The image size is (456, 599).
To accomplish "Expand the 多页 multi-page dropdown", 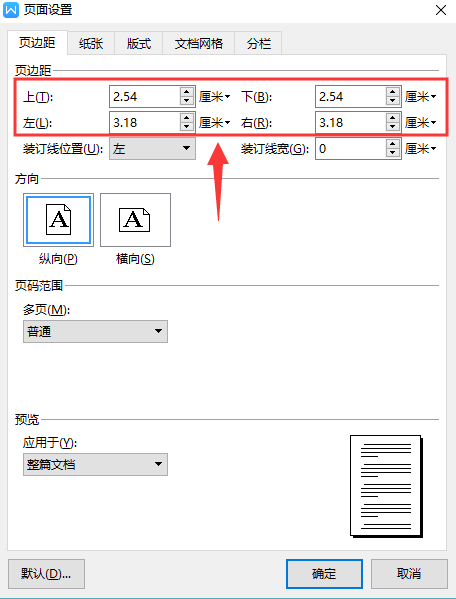I will [x=95, y=331].
